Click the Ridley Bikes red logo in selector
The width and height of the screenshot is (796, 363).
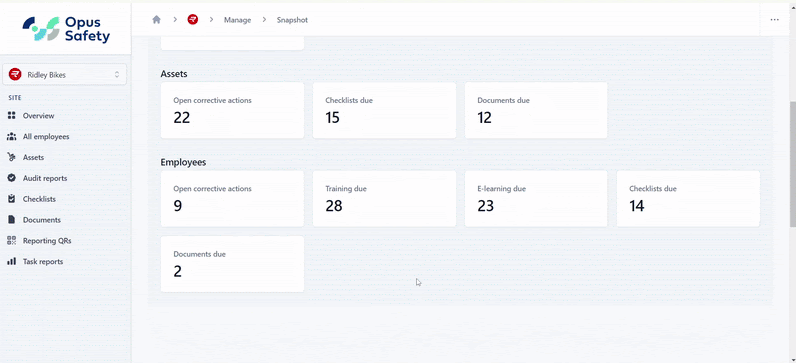point(15,75)
